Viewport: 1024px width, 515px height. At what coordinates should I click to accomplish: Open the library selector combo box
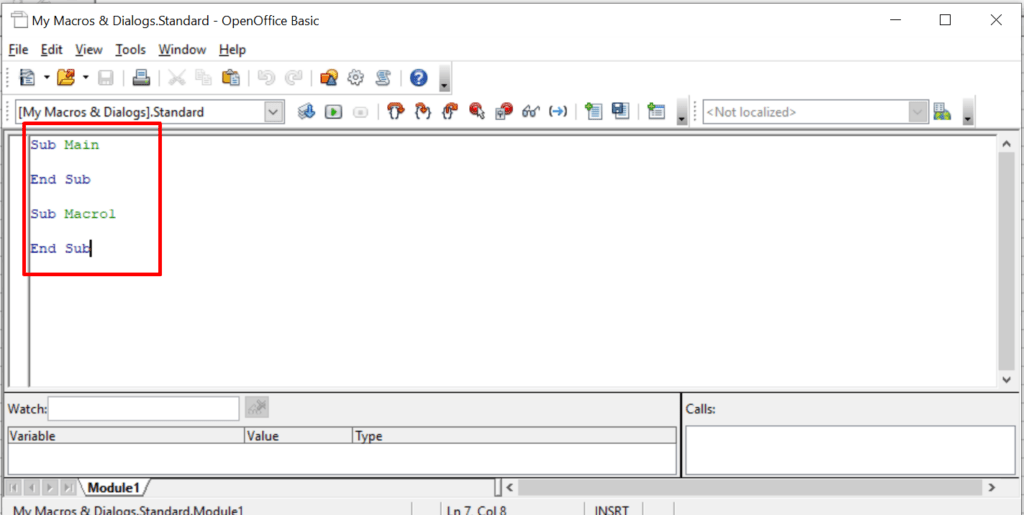[x=150, y=112]
